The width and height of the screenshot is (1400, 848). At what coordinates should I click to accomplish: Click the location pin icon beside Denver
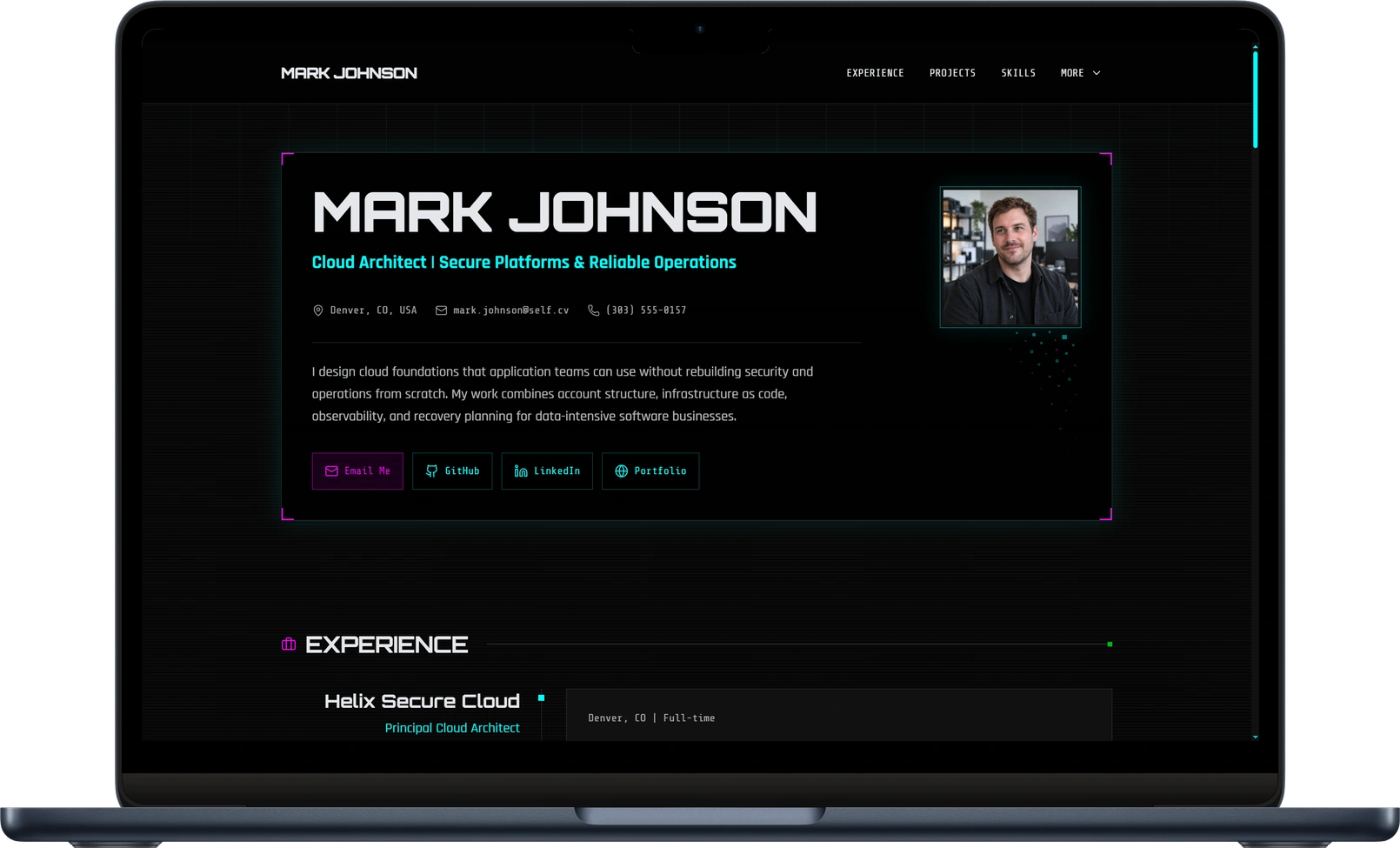318,310
